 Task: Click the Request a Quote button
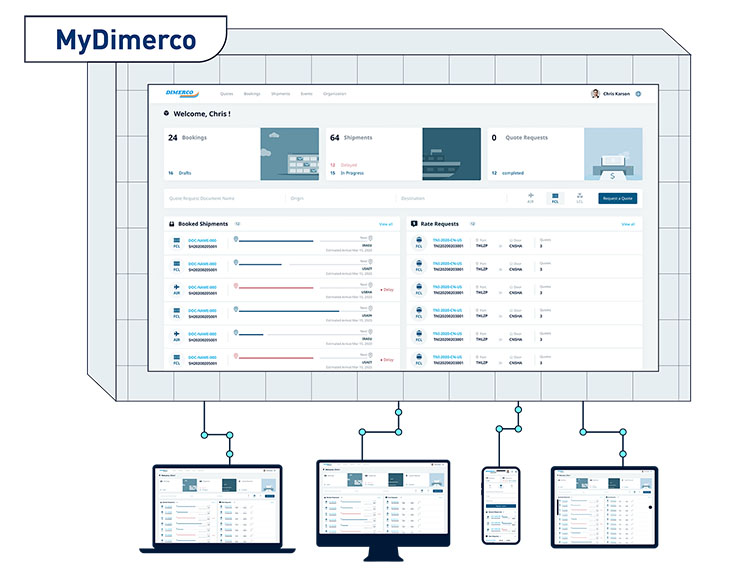click(x=618, y=198)
